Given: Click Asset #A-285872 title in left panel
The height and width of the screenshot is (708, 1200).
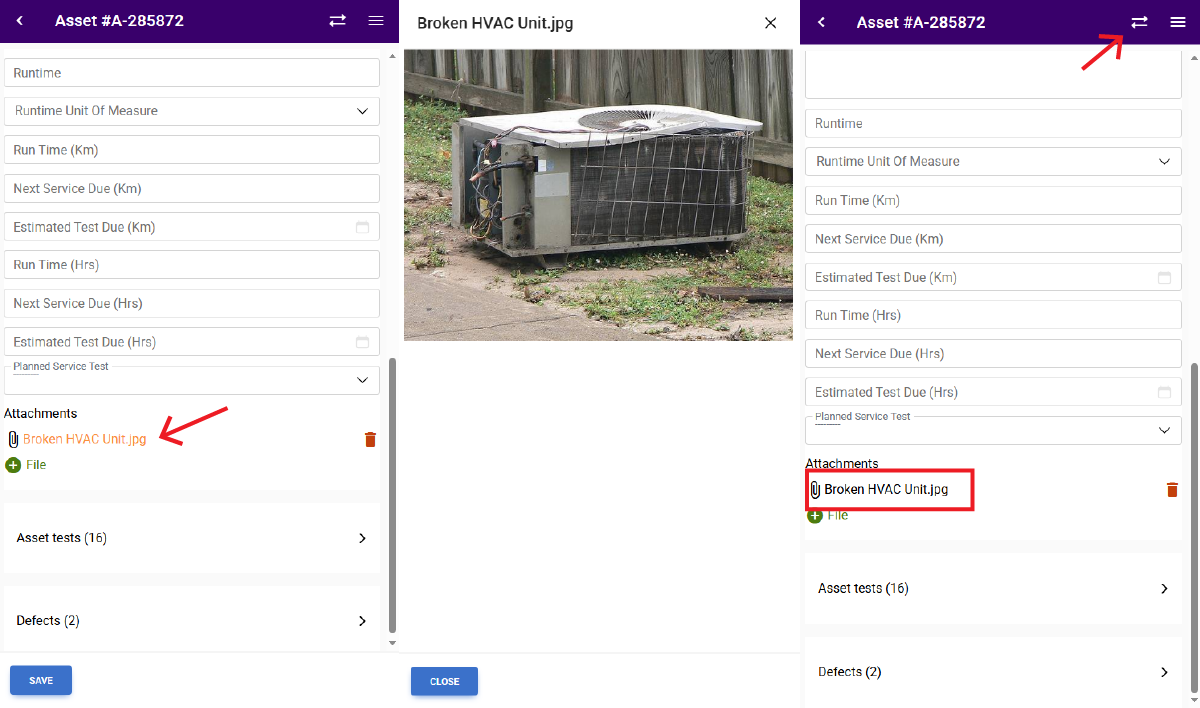Looking at the screenshot, I should click(119, 21).
